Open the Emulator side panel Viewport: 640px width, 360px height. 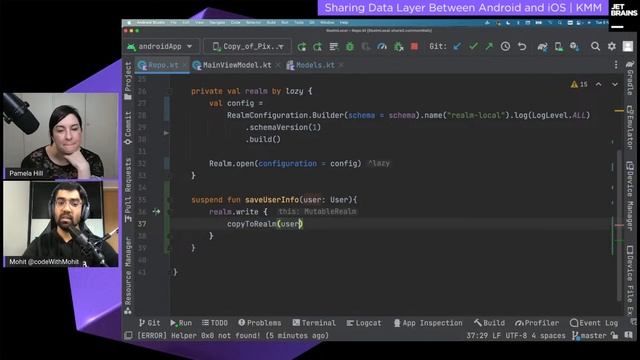click(630, 127)
